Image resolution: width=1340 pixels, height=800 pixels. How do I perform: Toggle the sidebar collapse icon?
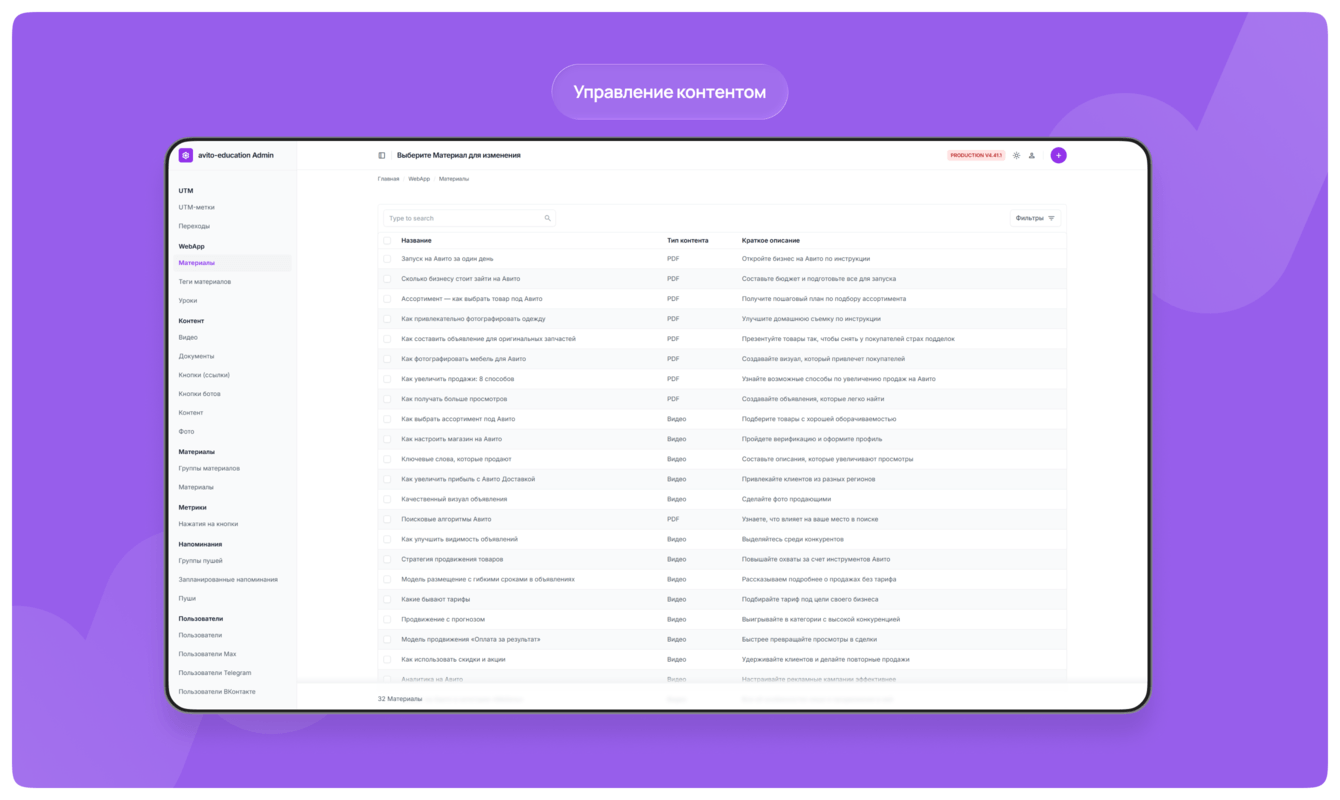[382, 155]
